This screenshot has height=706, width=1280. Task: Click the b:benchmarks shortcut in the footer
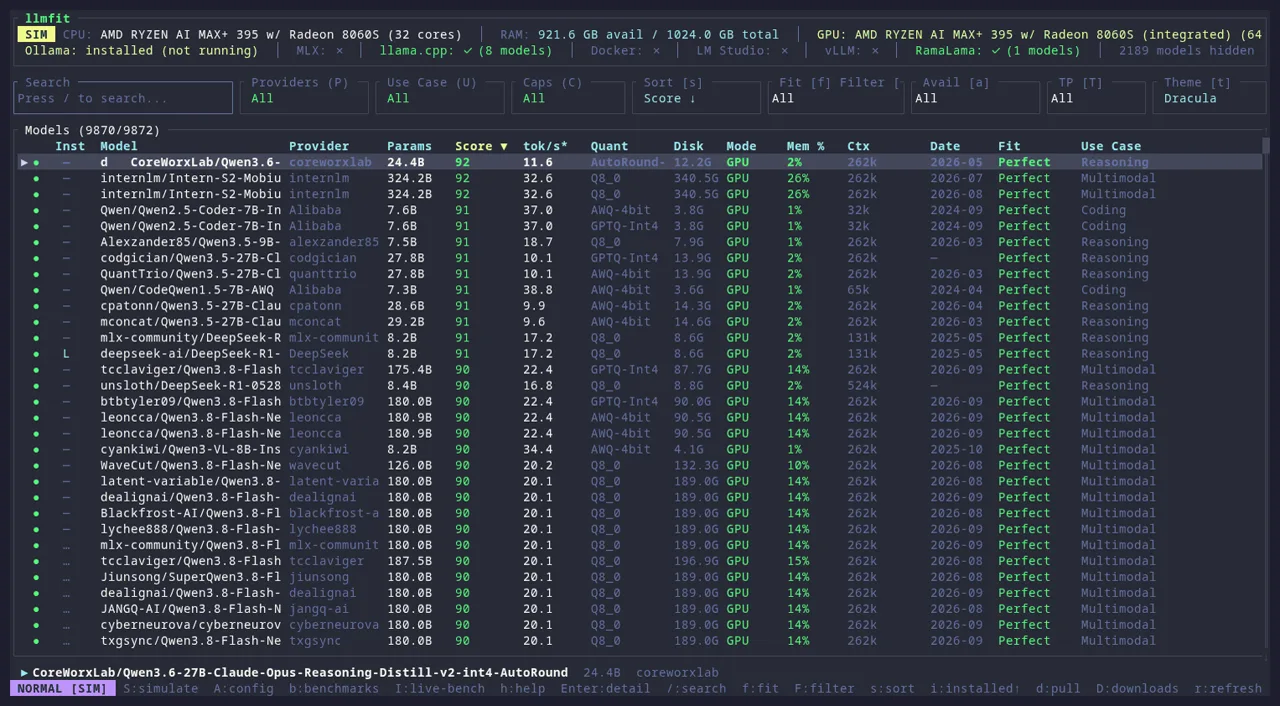(x=334, y=689)
